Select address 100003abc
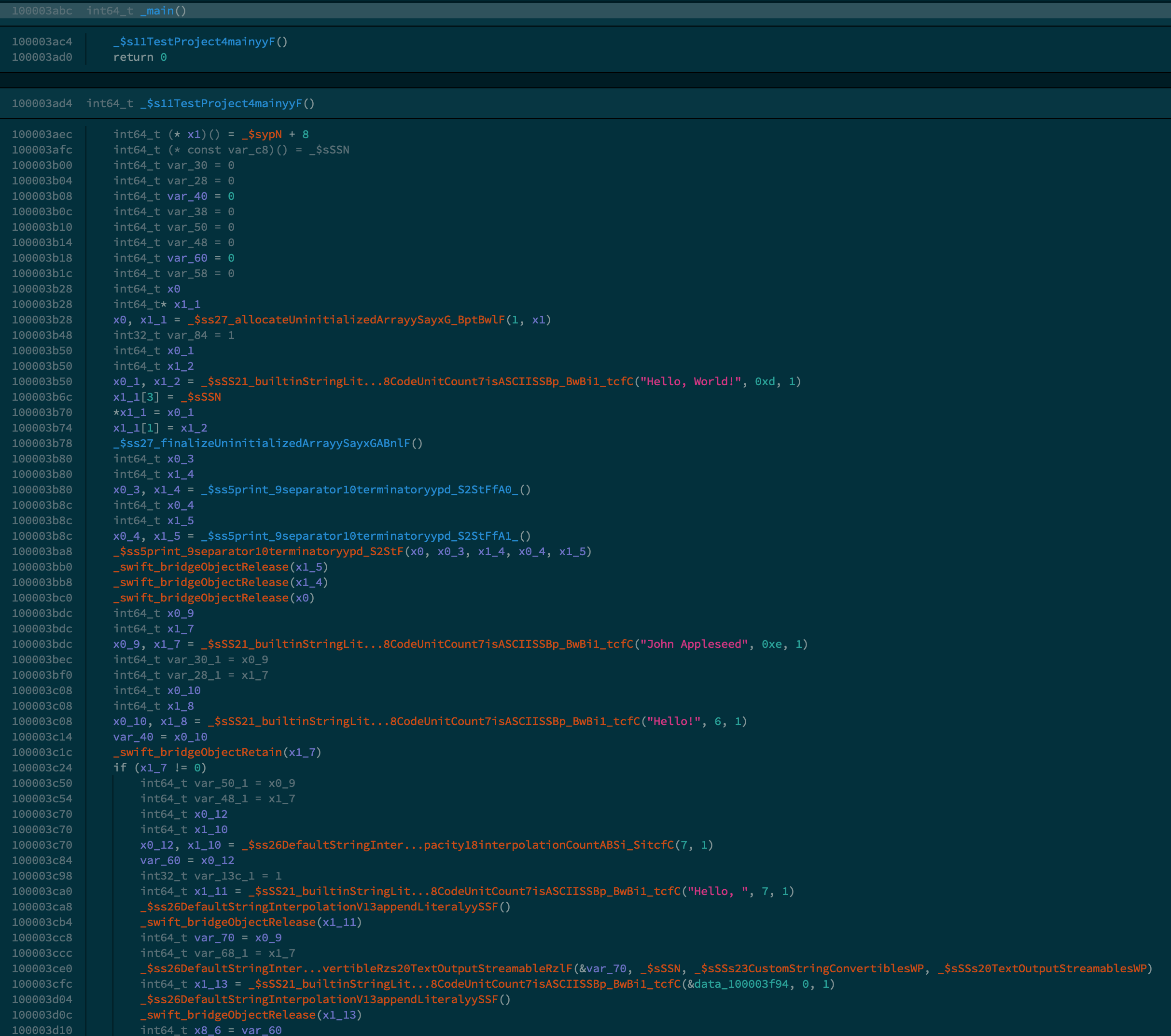This screenshot has width=1171, height=1036. point(42,11)
